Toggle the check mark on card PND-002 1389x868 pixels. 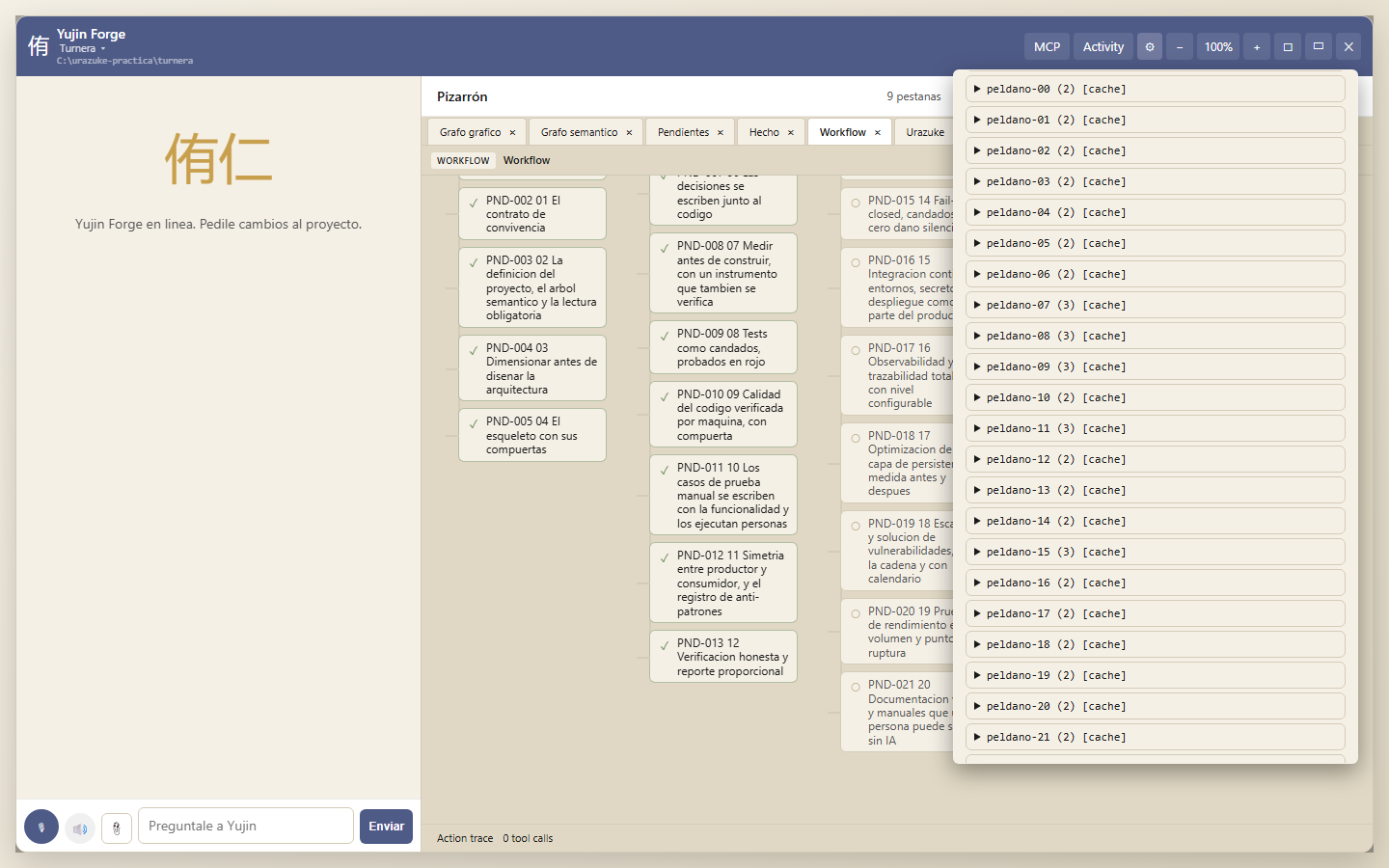click(473, 203)
